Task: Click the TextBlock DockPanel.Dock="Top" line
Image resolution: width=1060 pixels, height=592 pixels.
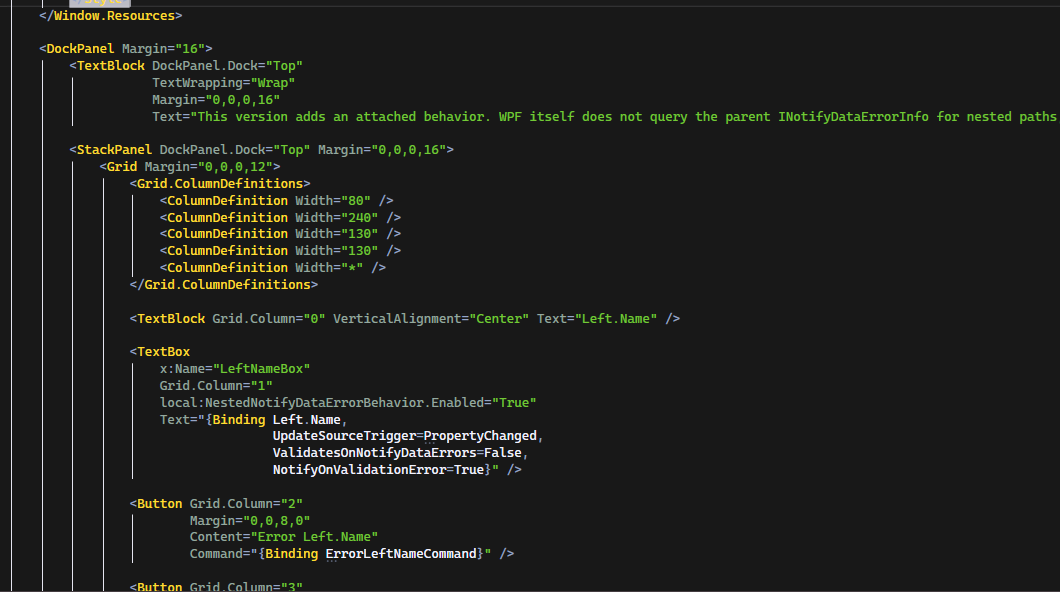Action: coord(186,66)
